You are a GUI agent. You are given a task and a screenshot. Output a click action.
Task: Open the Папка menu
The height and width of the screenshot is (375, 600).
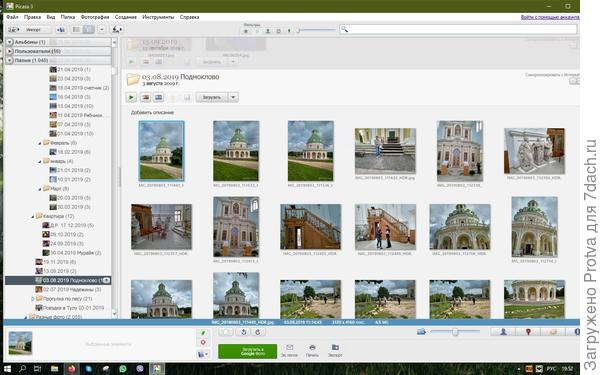pos(68,17)
